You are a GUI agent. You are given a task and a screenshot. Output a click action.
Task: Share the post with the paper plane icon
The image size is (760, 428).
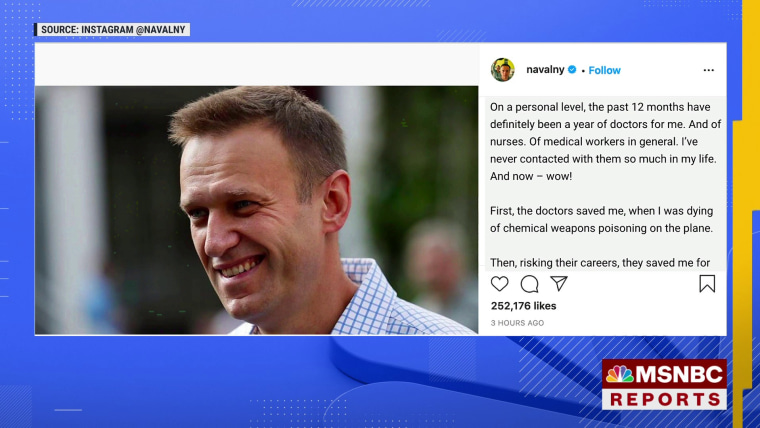559,283
